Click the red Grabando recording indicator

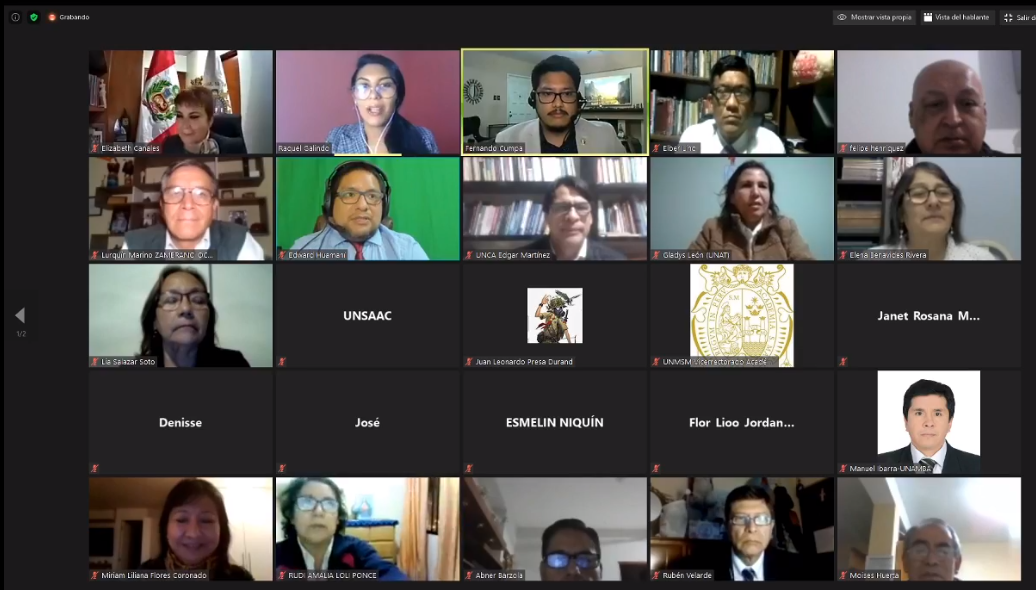tap(69, 17)
